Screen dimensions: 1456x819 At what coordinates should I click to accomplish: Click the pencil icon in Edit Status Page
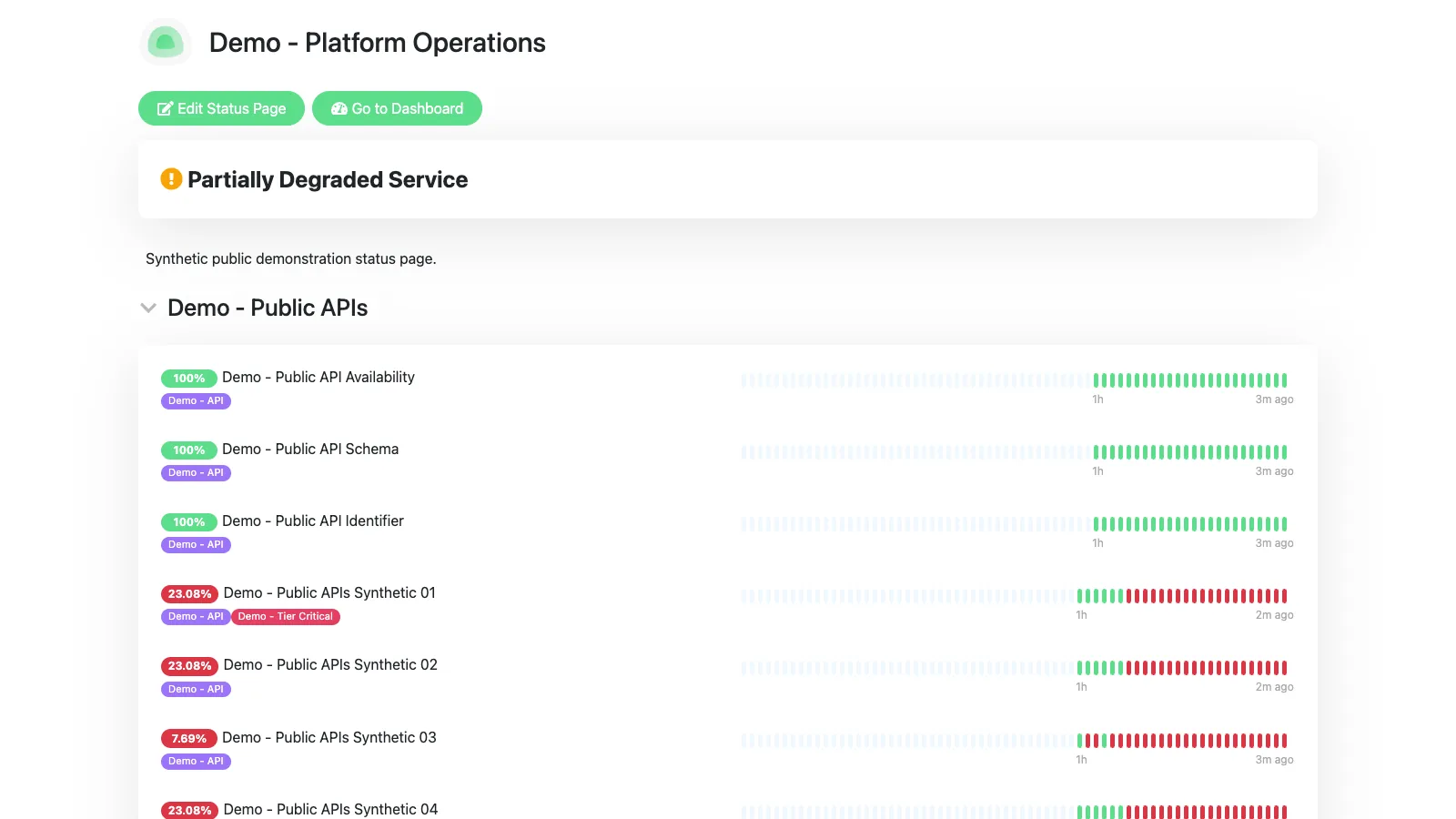pos(165,108)
